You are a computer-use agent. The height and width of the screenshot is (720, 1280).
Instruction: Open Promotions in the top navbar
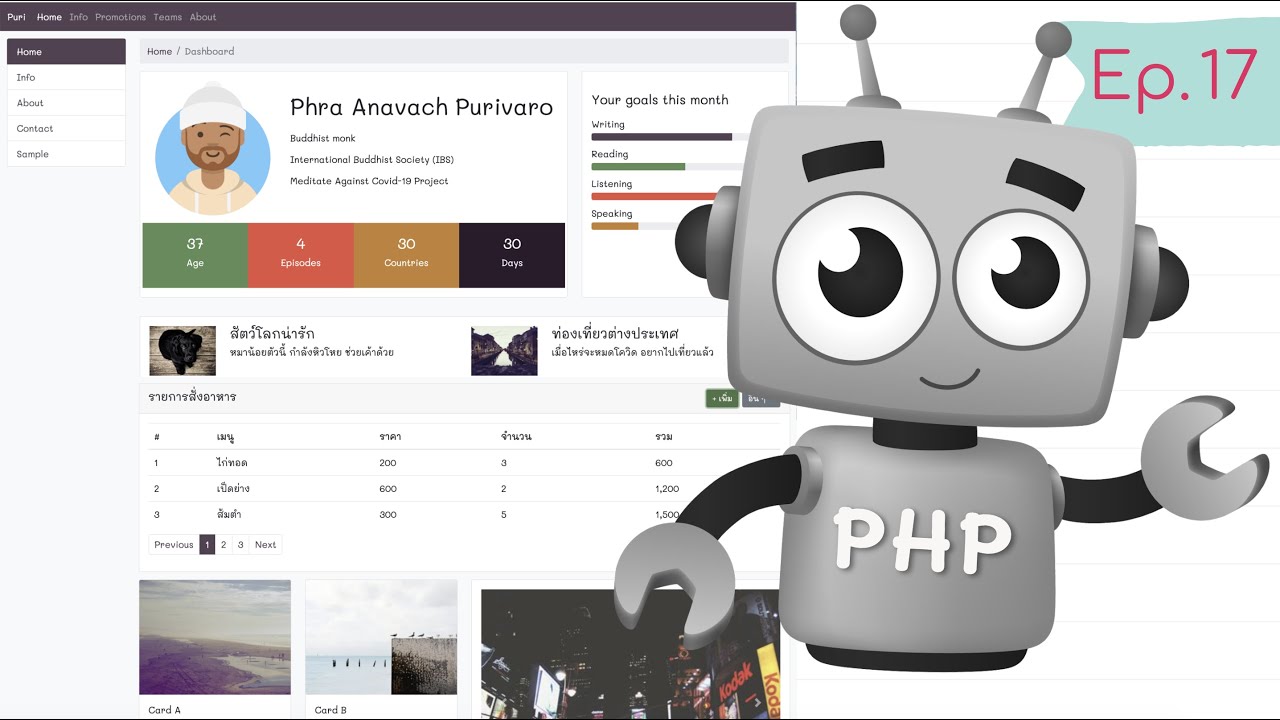point(120,17)
